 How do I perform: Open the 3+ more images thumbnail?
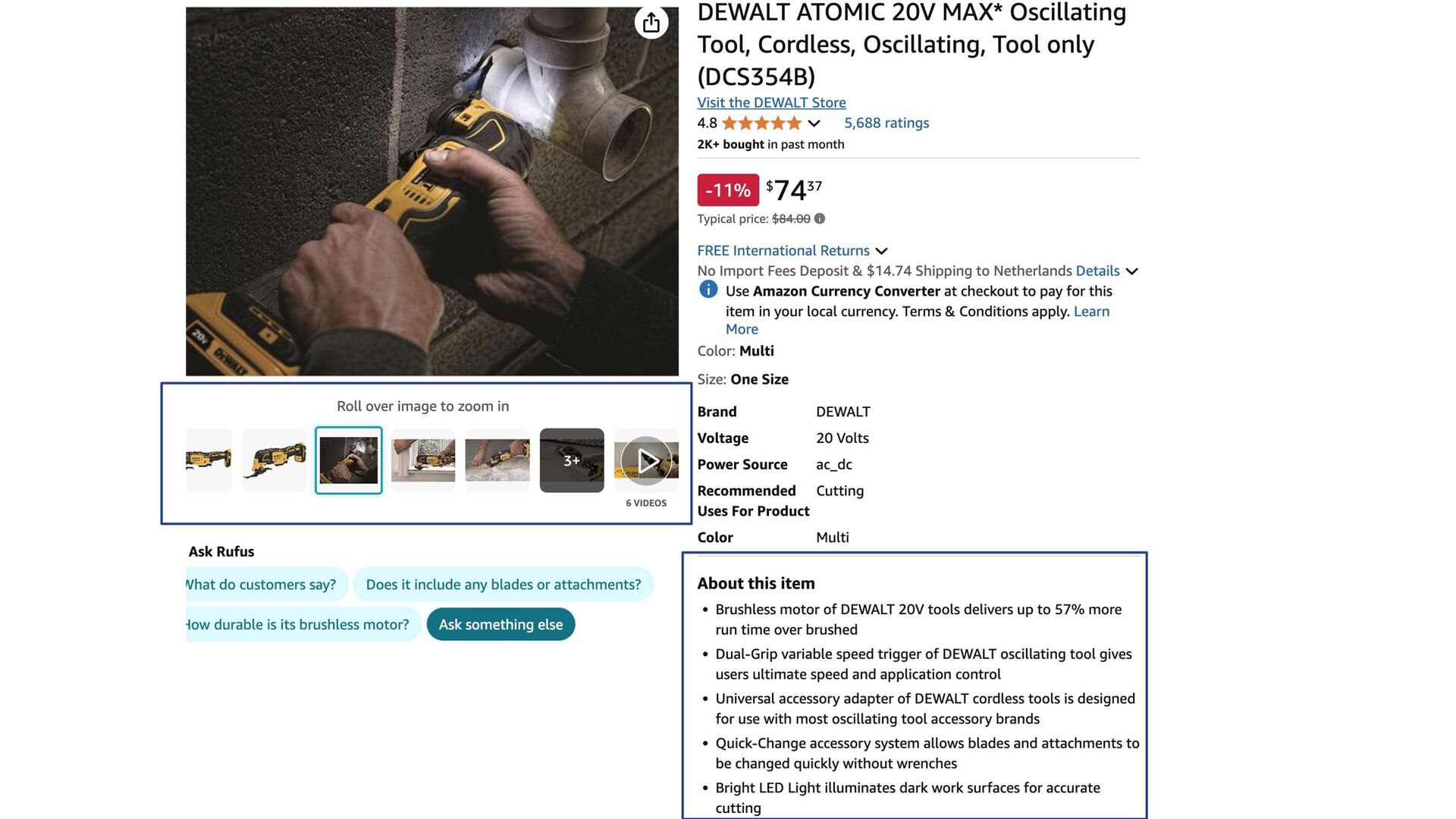(x=572, y=460)
